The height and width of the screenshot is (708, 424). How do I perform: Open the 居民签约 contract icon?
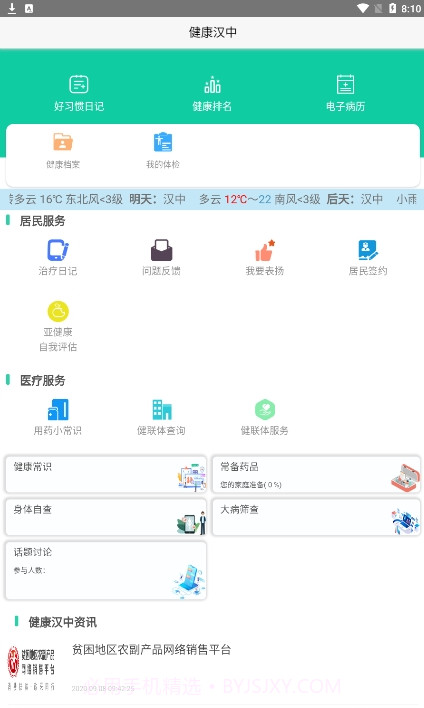[x=368, y=250]
